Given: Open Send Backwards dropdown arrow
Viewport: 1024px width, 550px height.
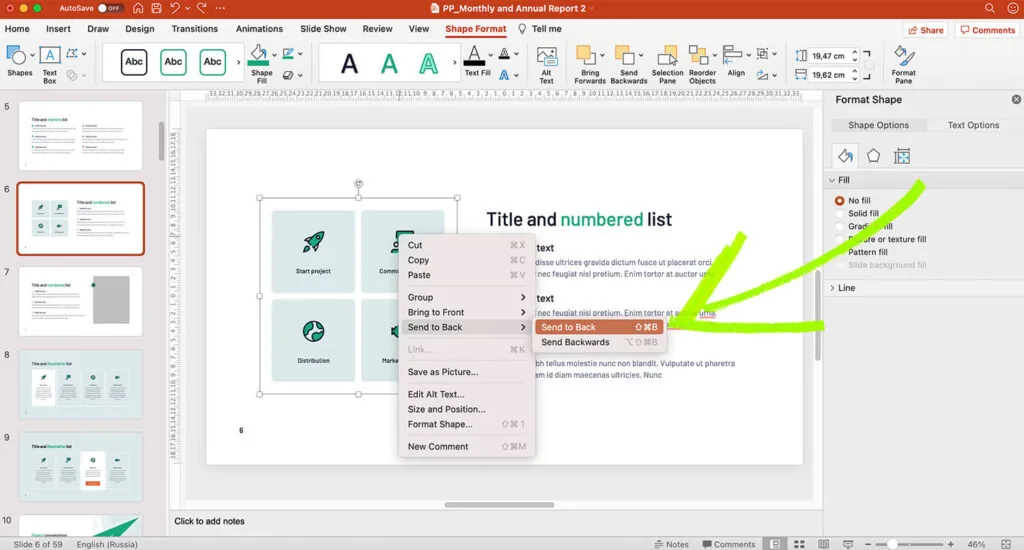Looking at the screenshot, I should point(641,55).
